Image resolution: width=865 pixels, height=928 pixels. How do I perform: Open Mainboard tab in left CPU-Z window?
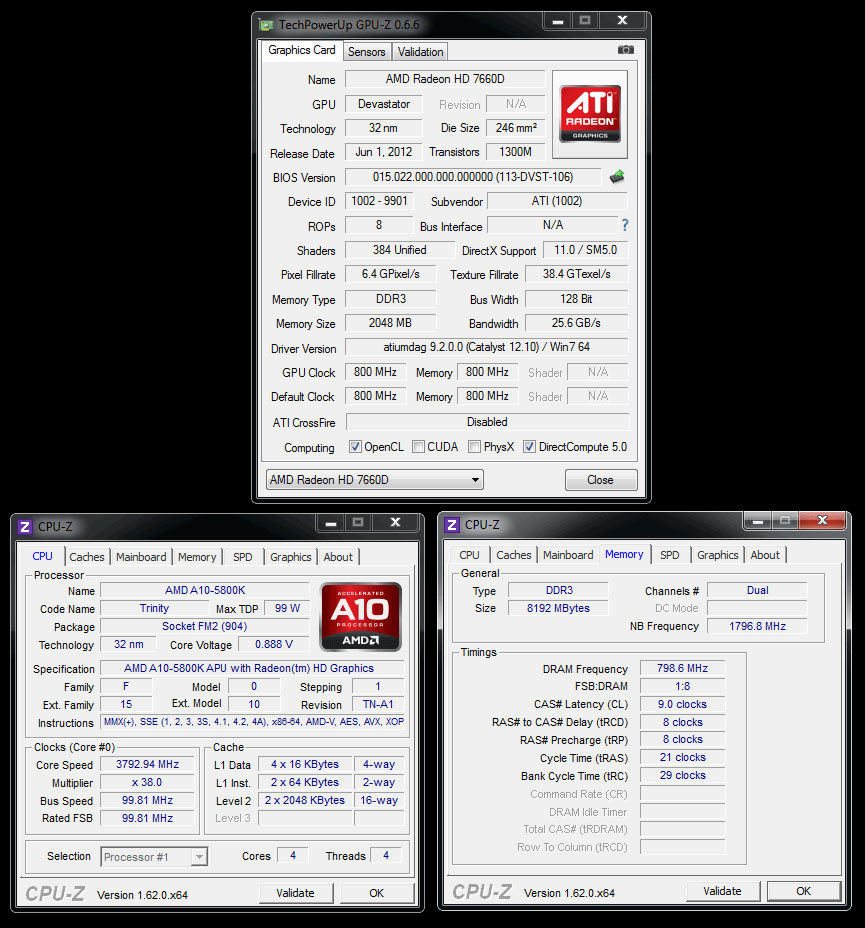point(141,557)
